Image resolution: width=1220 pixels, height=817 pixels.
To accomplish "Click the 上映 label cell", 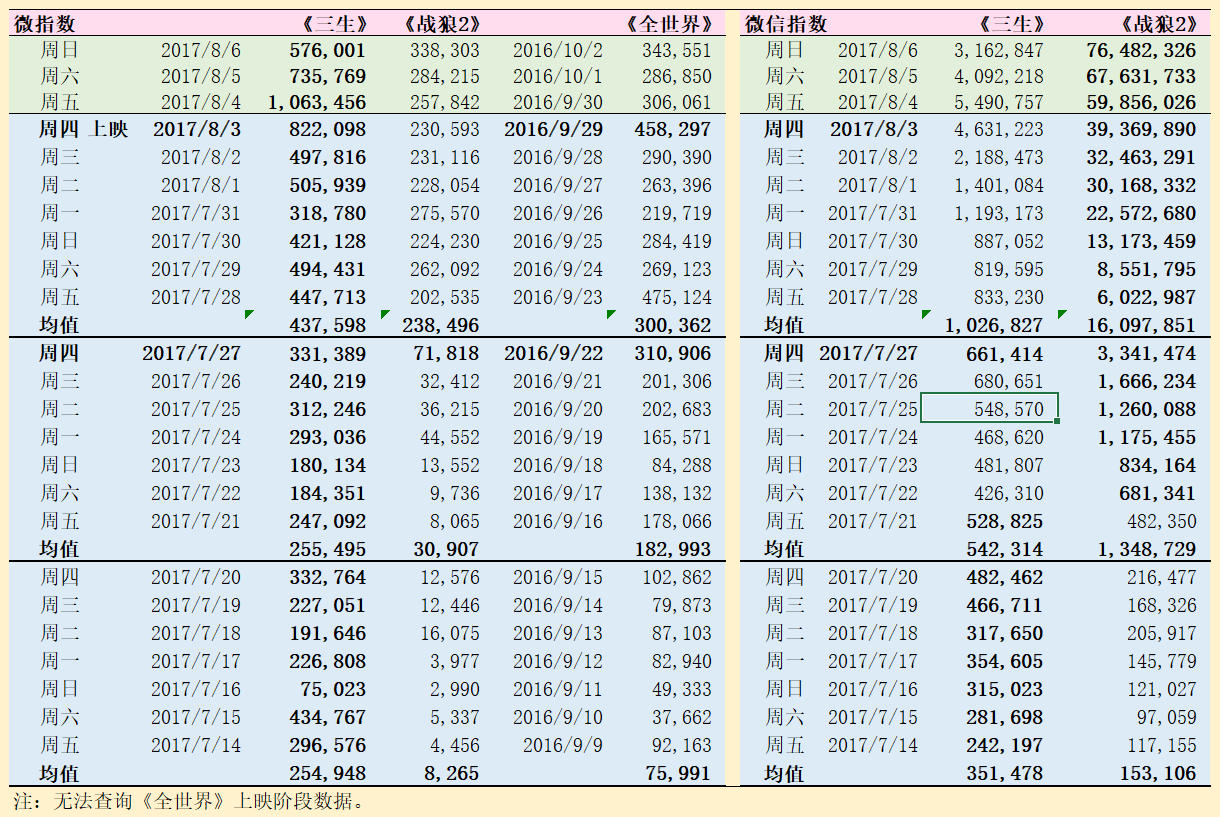I will tap(109, 129).
